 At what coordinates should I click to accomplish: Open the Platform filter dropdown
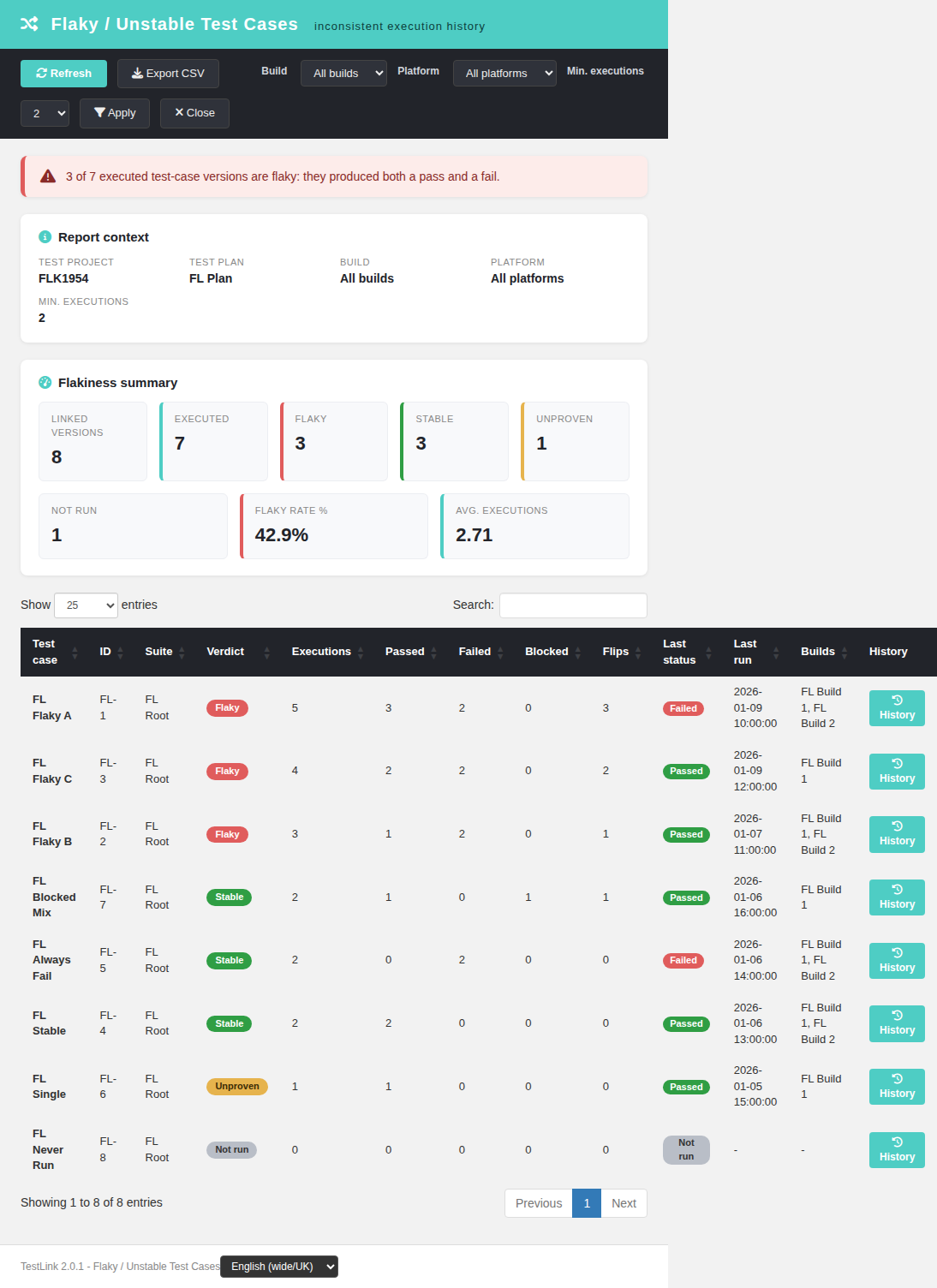pyautogui.click(x=504, y=73)
